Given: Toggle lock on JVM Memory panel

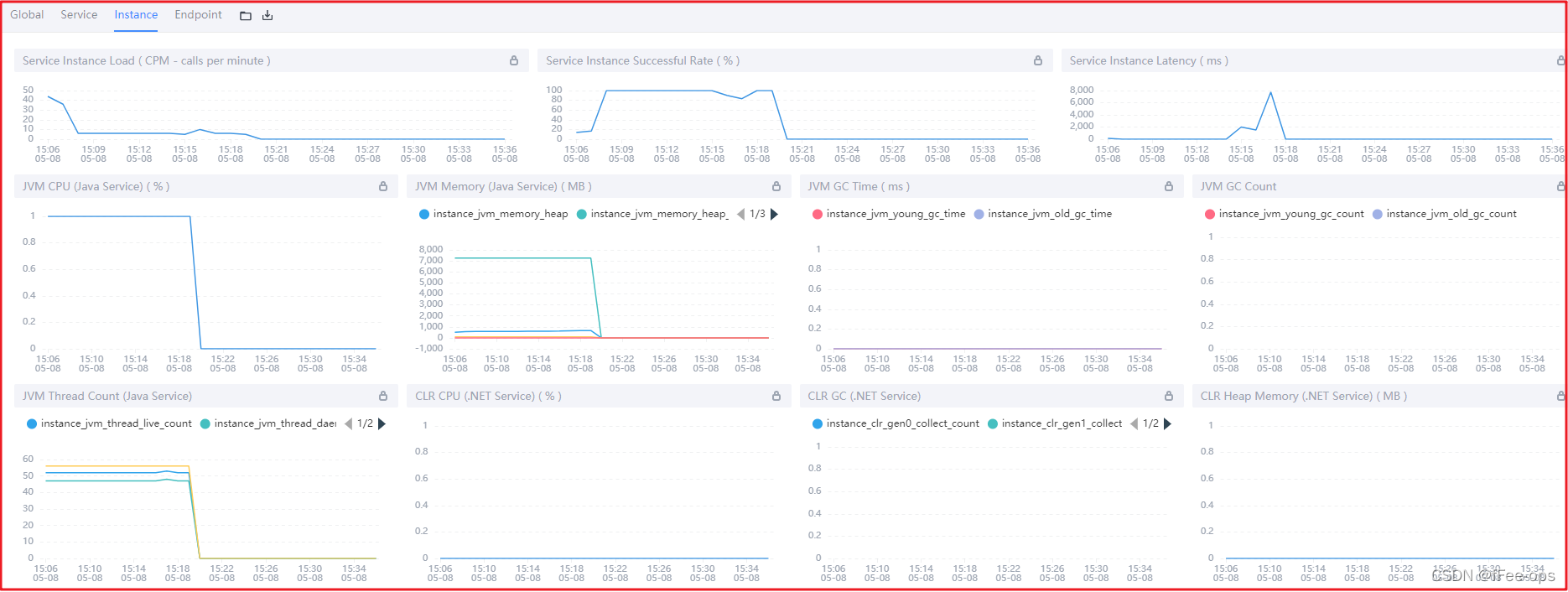Looking at the screenshot, I should (x=776, y=186).
